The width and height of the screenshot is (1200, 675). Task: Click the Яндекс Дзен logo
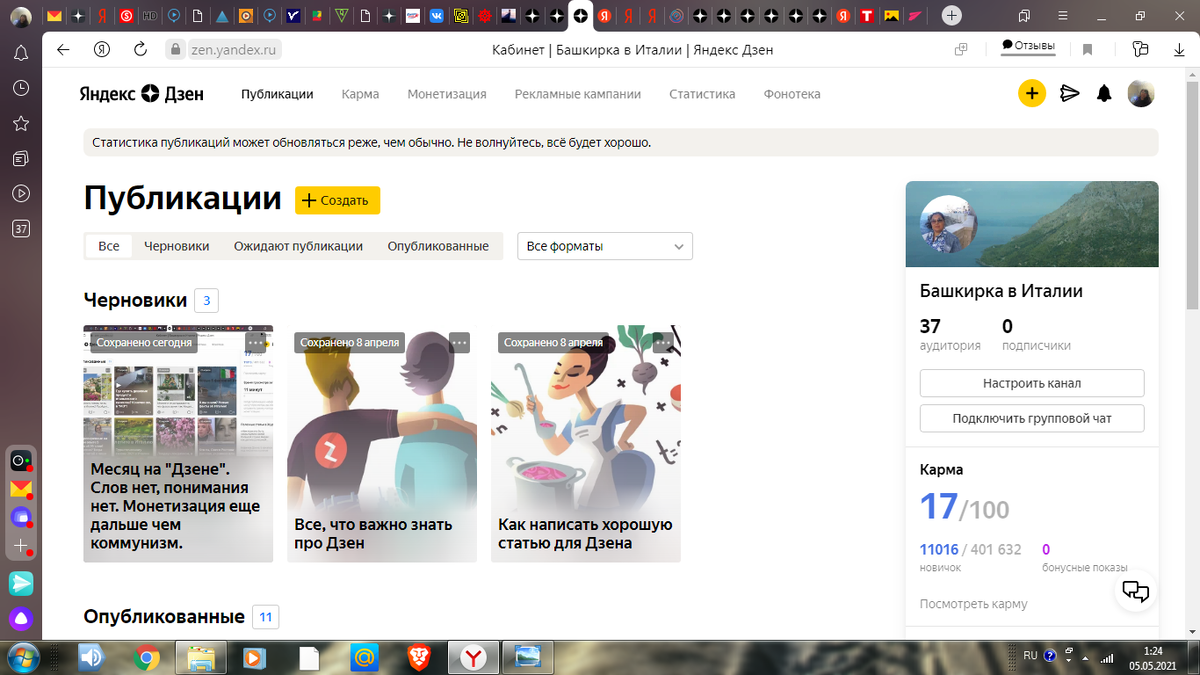[142, 94]
